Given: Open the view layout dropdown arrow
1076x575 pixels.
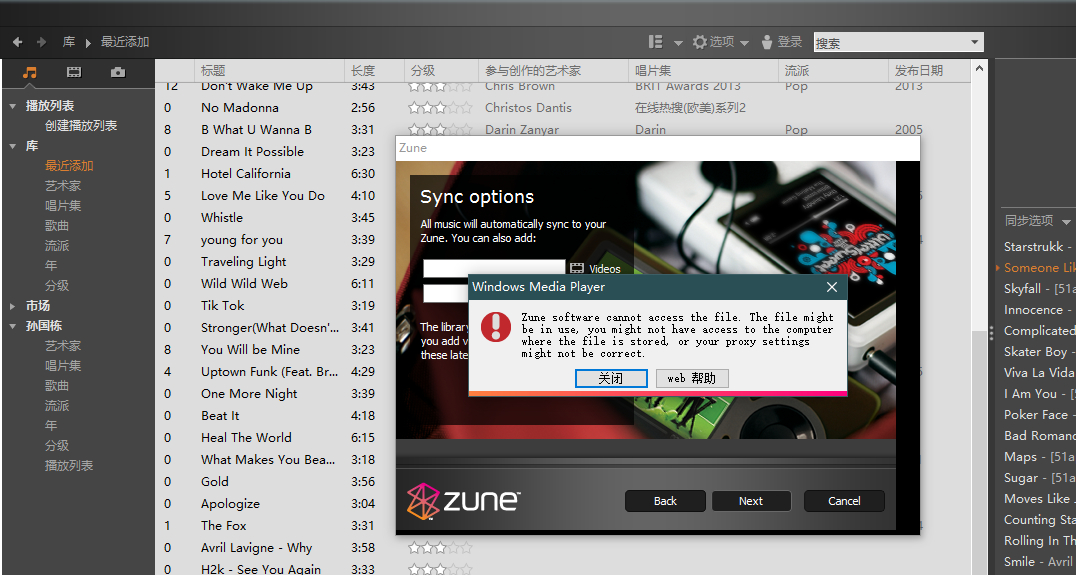Looking at the screenshot, I should (x=678, y=43).
